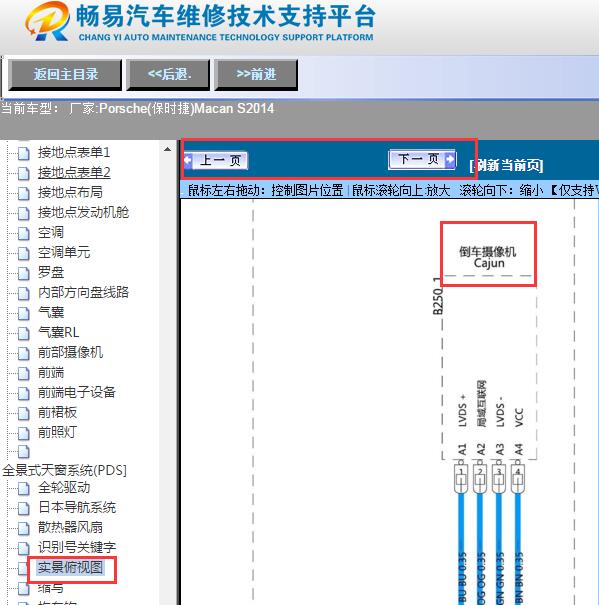Open the 接地点表单1 tree item

coord(74,152)
